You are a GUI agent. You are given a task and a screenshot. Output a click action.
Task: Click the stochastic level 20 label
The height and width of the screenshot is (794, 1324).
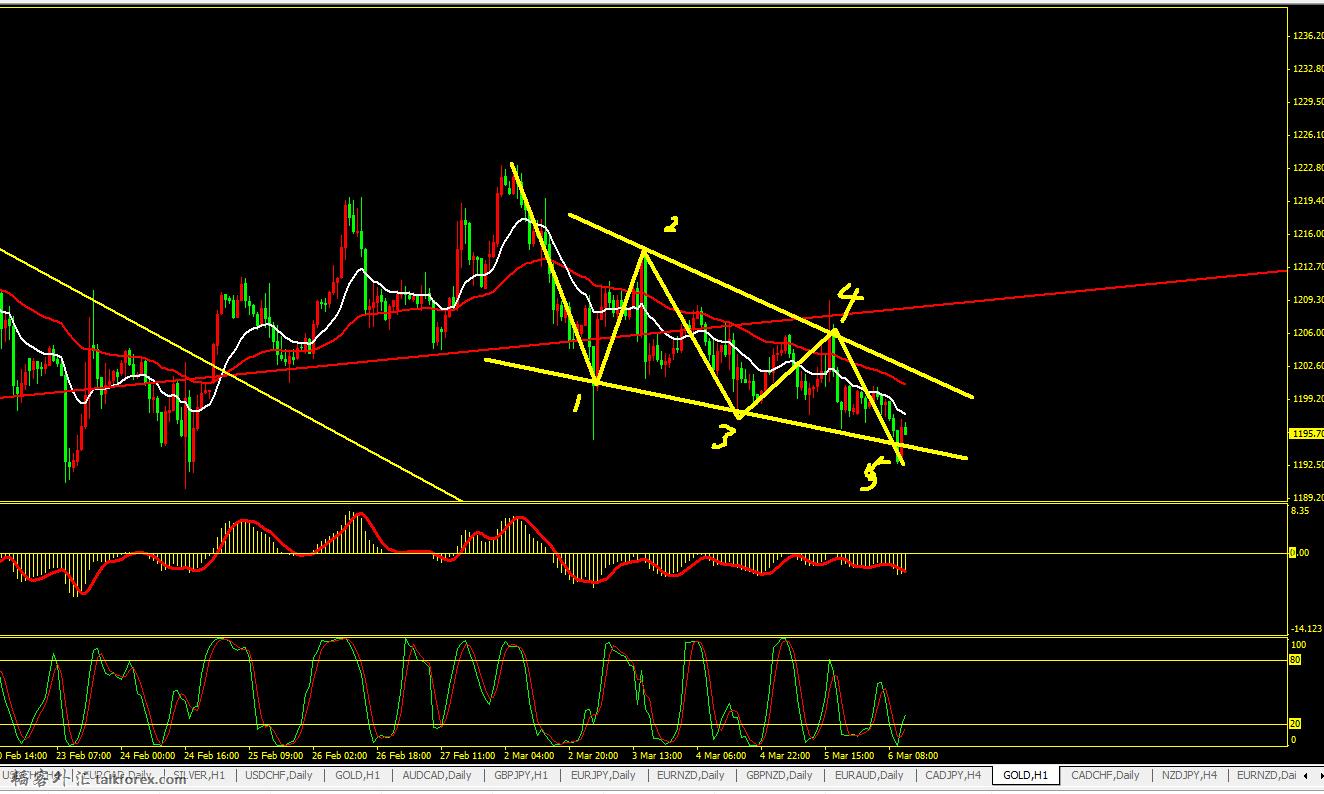coord(1296,724)
